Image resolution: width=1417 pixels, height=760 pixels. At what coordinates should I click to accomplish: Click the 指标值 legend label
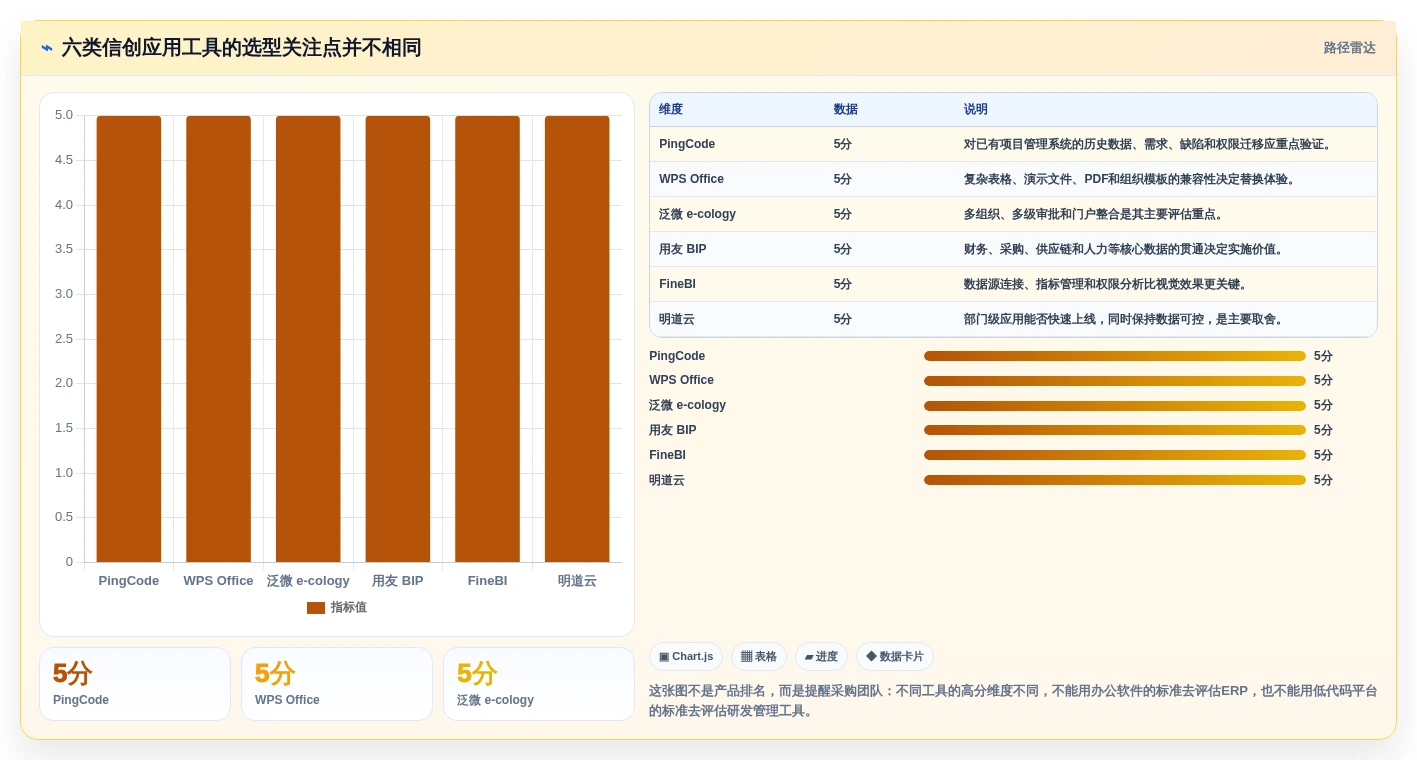click(349, 608)
